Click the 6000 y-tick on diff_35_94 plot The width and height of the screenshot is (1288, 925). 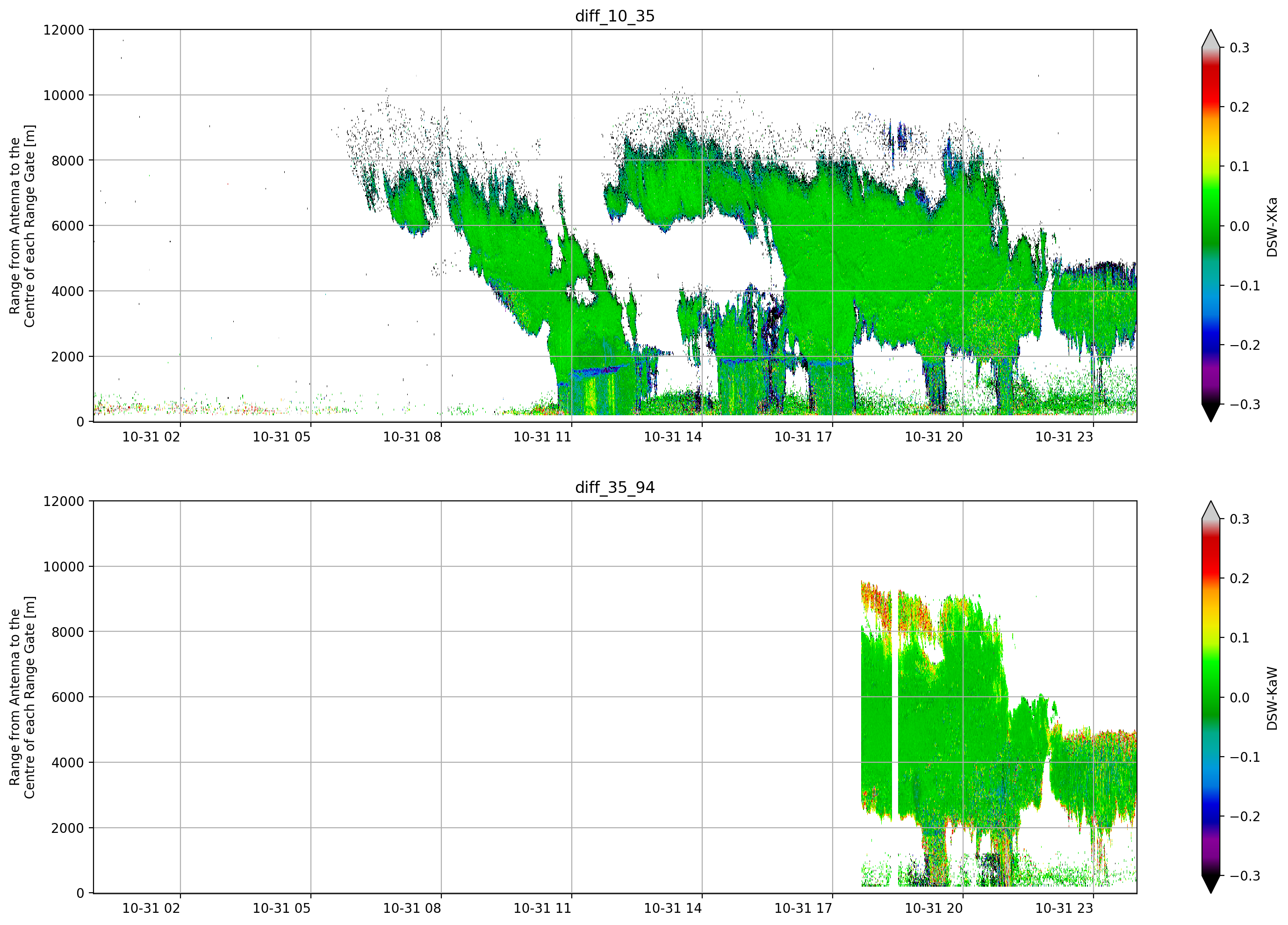pos(68,698)
